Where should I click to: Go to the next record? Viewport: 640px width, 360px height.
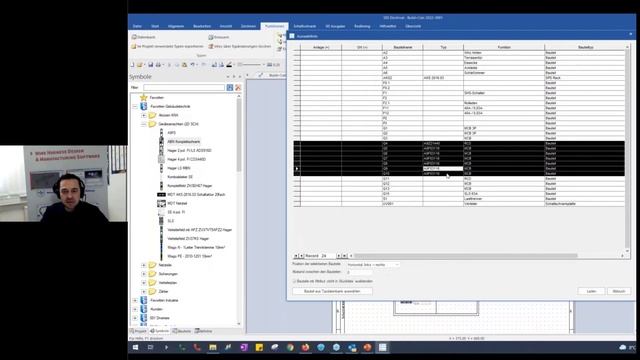[338, 256]
